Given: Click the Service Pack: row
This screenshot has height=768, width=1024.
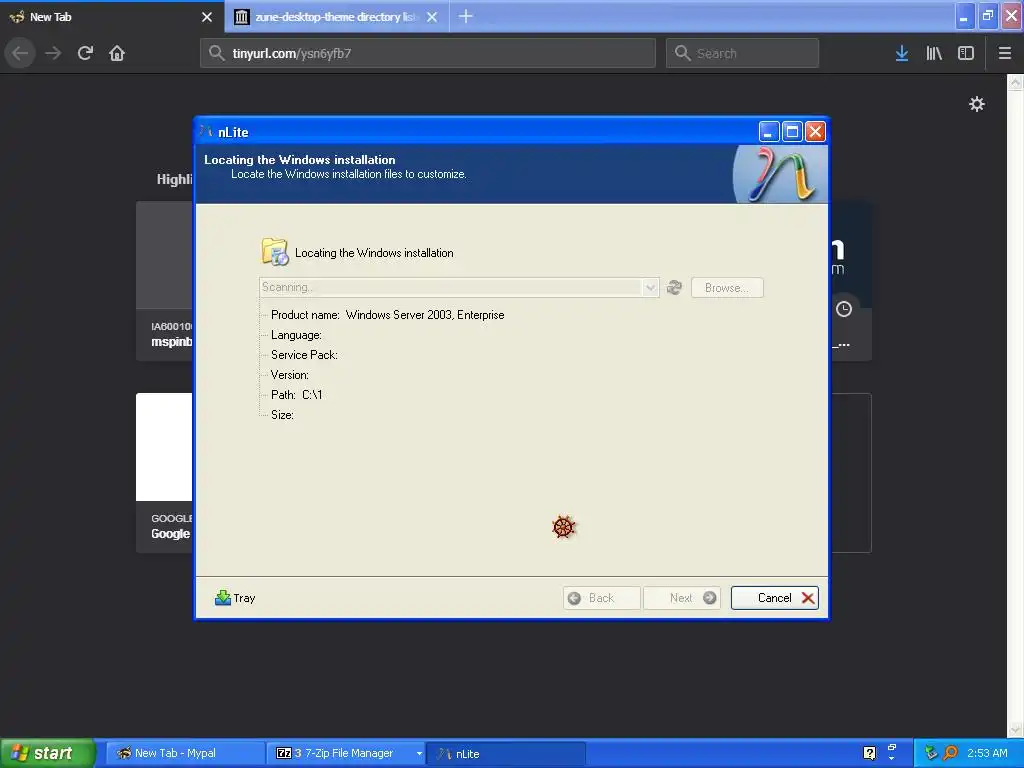Looking at the screenshot, I should [304, 355].
